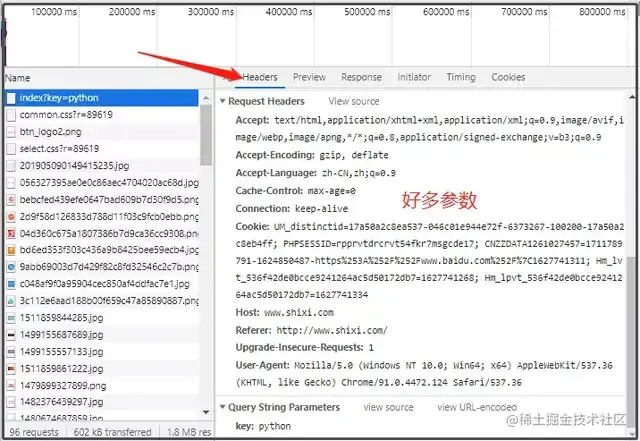Collapse the Query String Parameters section
The image size is (640, 441).
(x=223, y=407)
